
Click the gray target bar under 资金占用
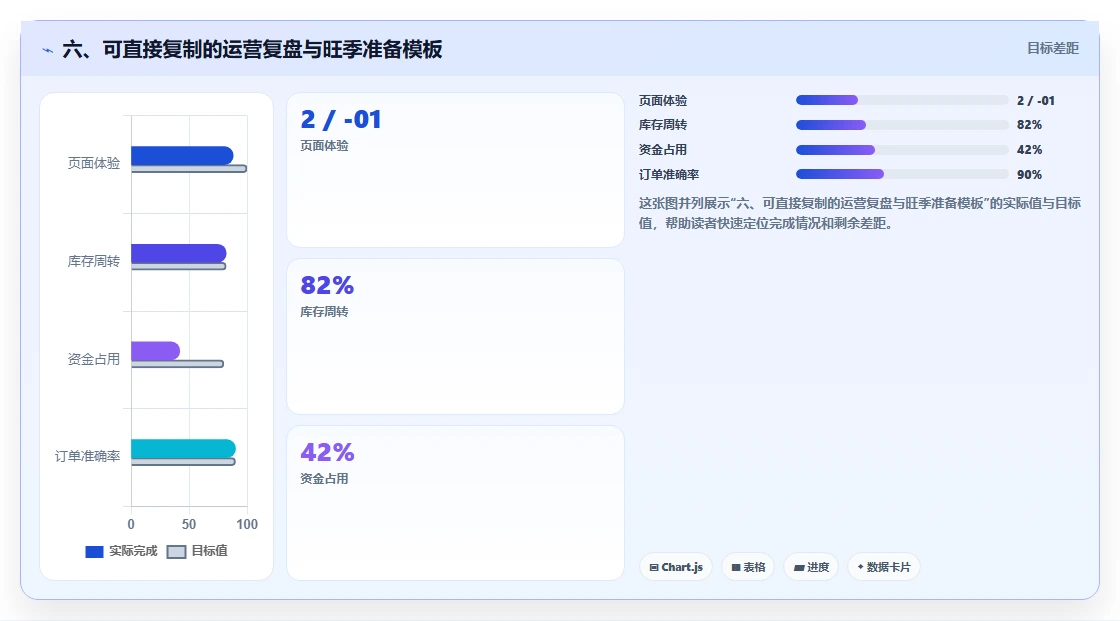click(x=177, y=364)
